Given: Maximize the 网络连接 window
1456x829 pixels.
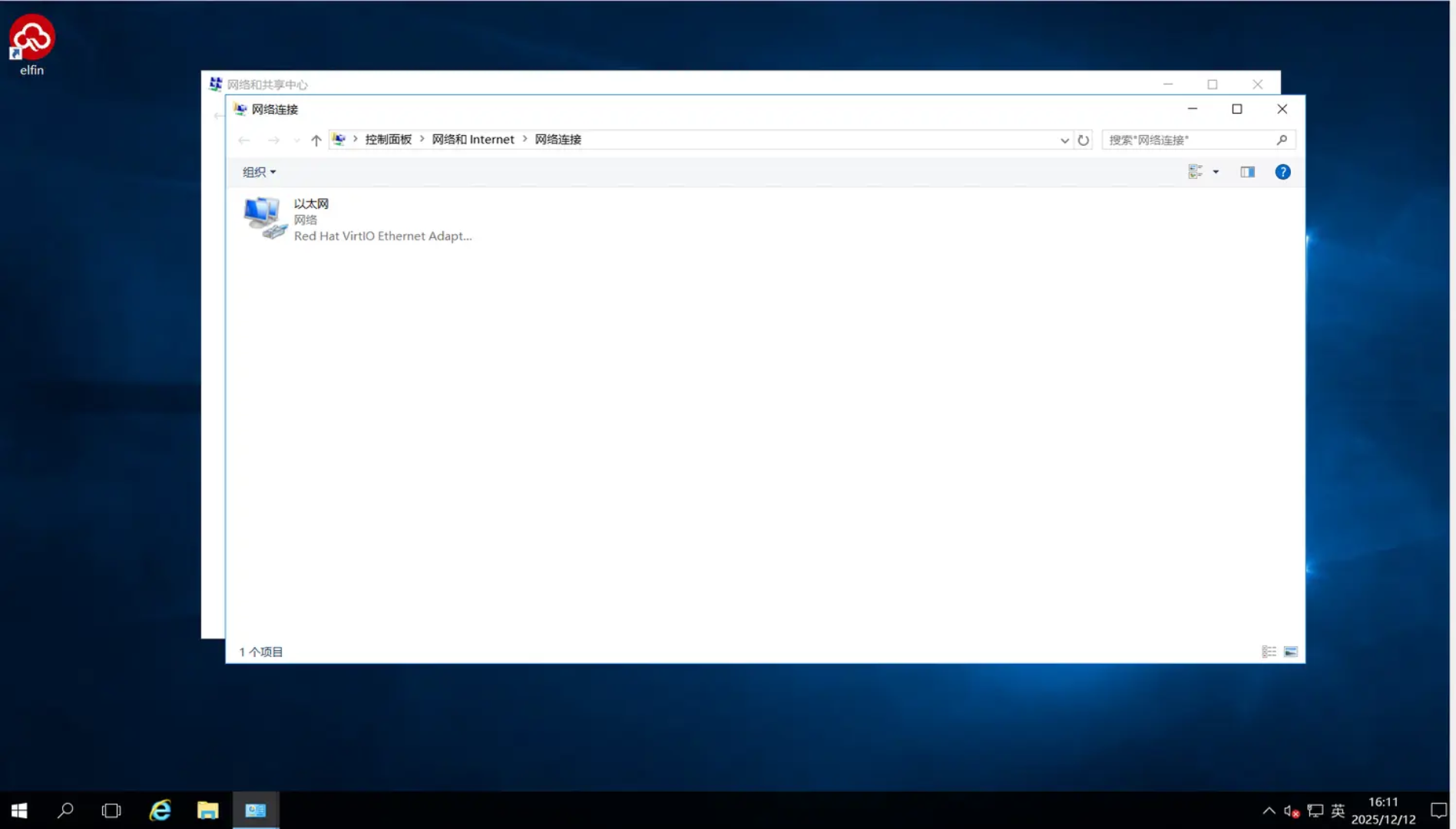Looking at the screenshot, I should pos(1237,109).
